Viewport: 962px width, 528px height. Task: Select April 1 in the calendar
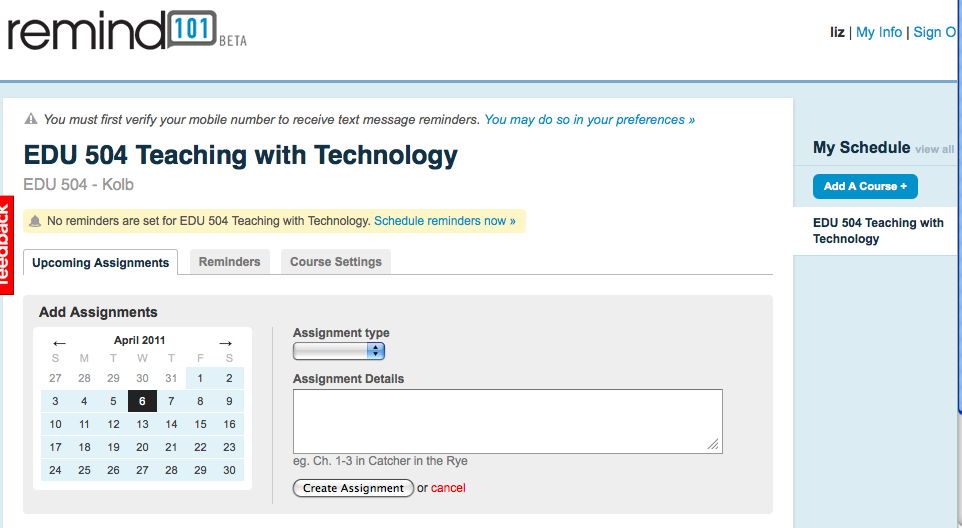pyautogui.click(x=200, y=378)
